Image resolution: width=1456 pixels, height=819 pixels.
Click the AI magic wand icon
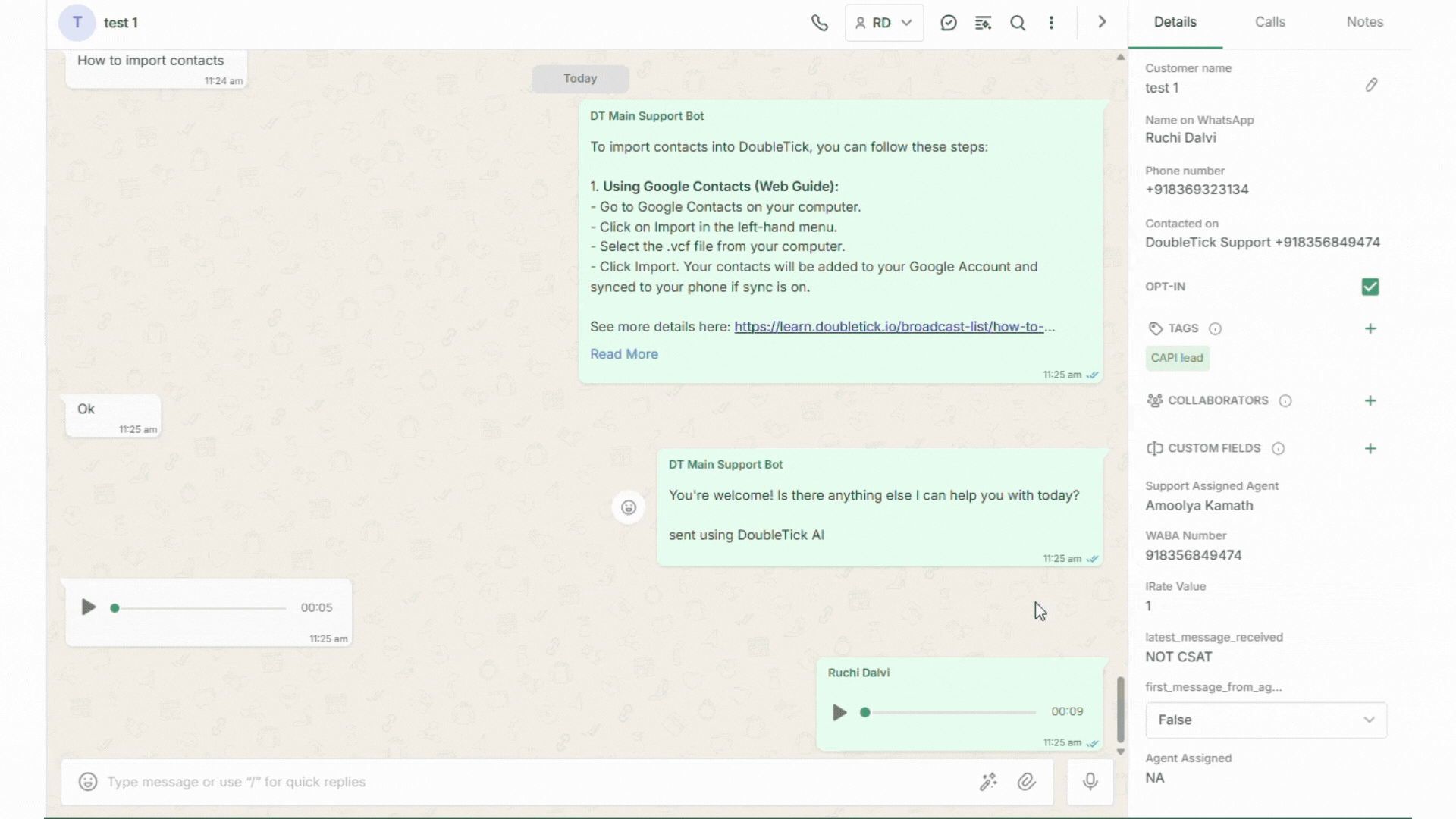[x=988, y=782]
